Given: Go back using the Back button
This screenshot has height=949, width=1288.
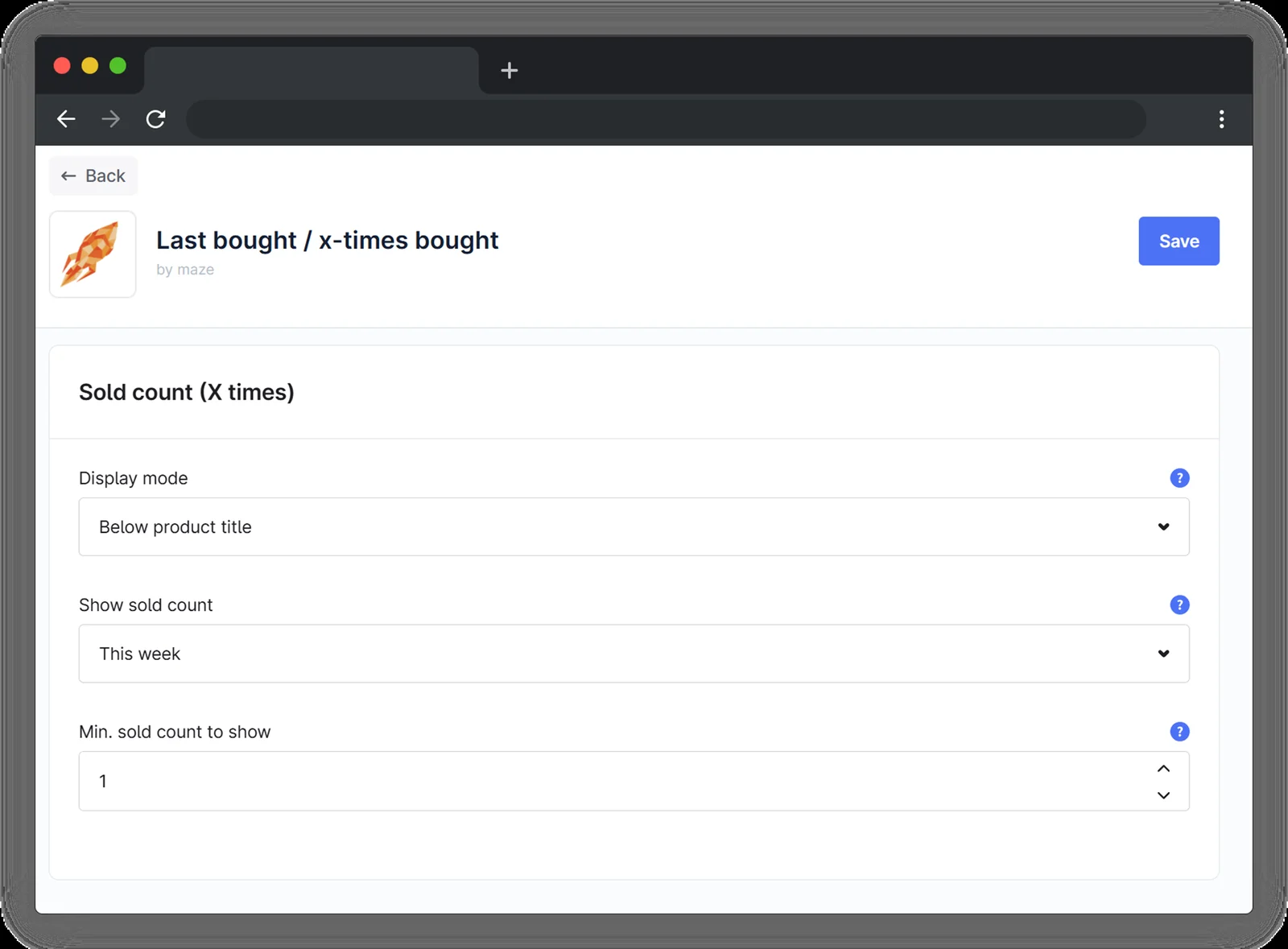Looking at the screenshot, I should (x=93, y=175).
